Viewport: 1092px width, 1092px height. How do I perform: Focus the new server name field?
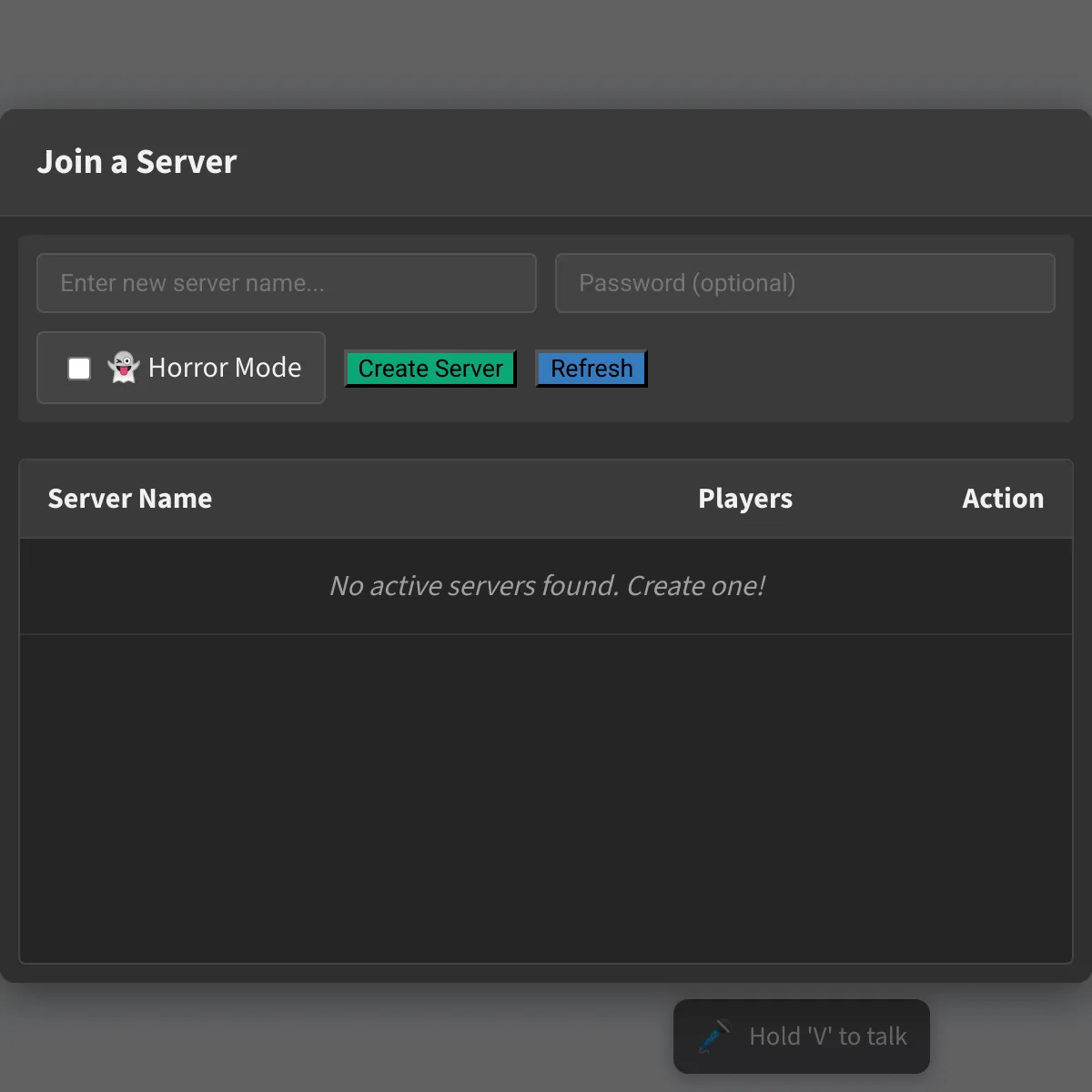click(x=287, y=283)
